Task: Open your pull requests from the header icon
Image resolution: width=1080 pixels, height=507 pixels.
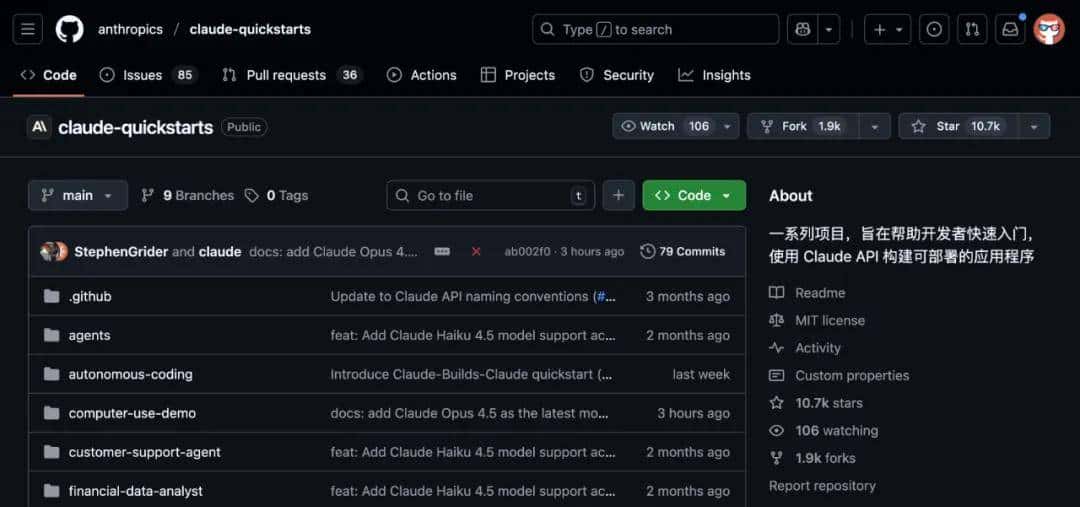Action: click(972, 30)
